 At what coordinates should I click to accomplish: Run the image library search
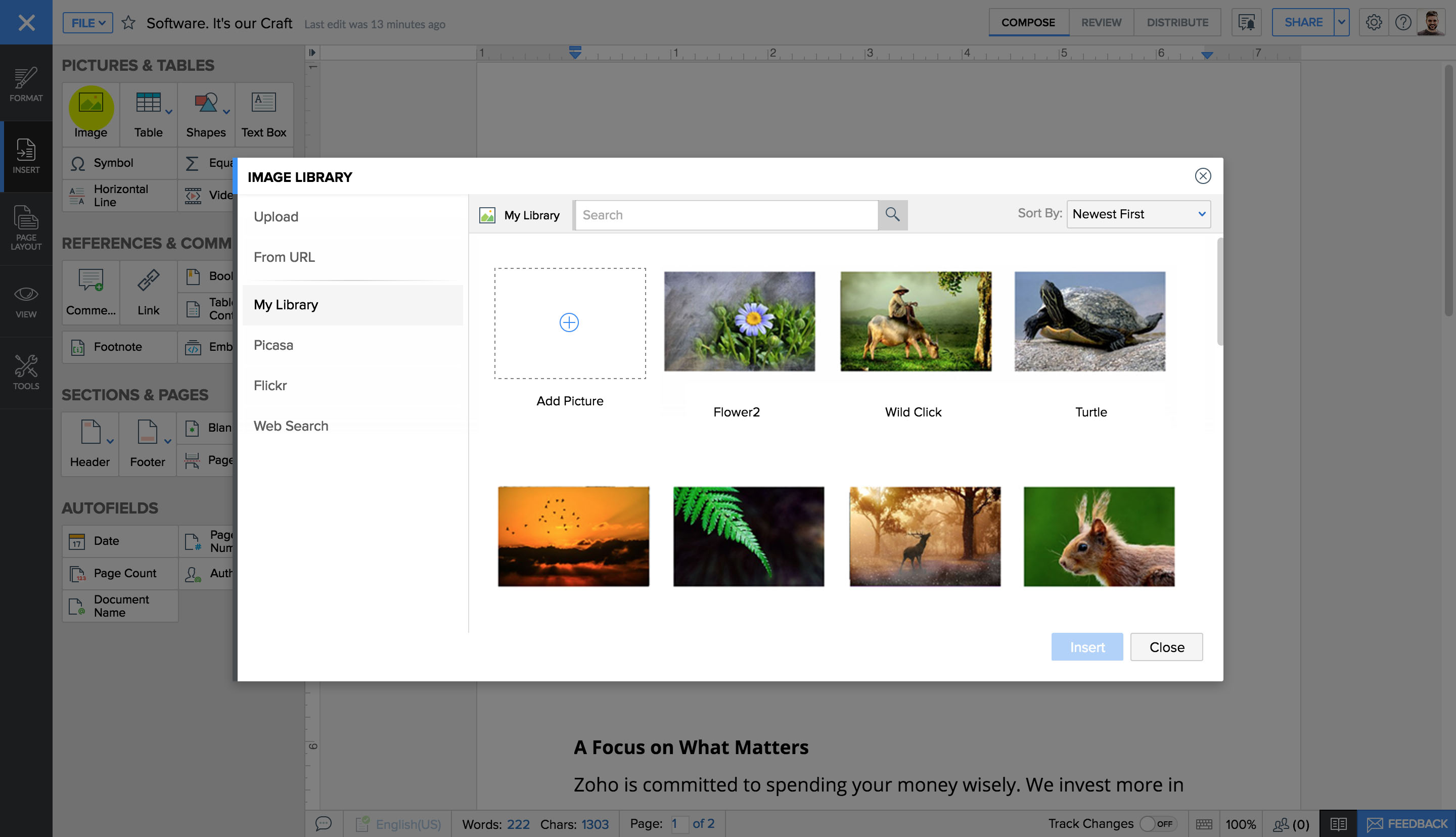[893, 215]
